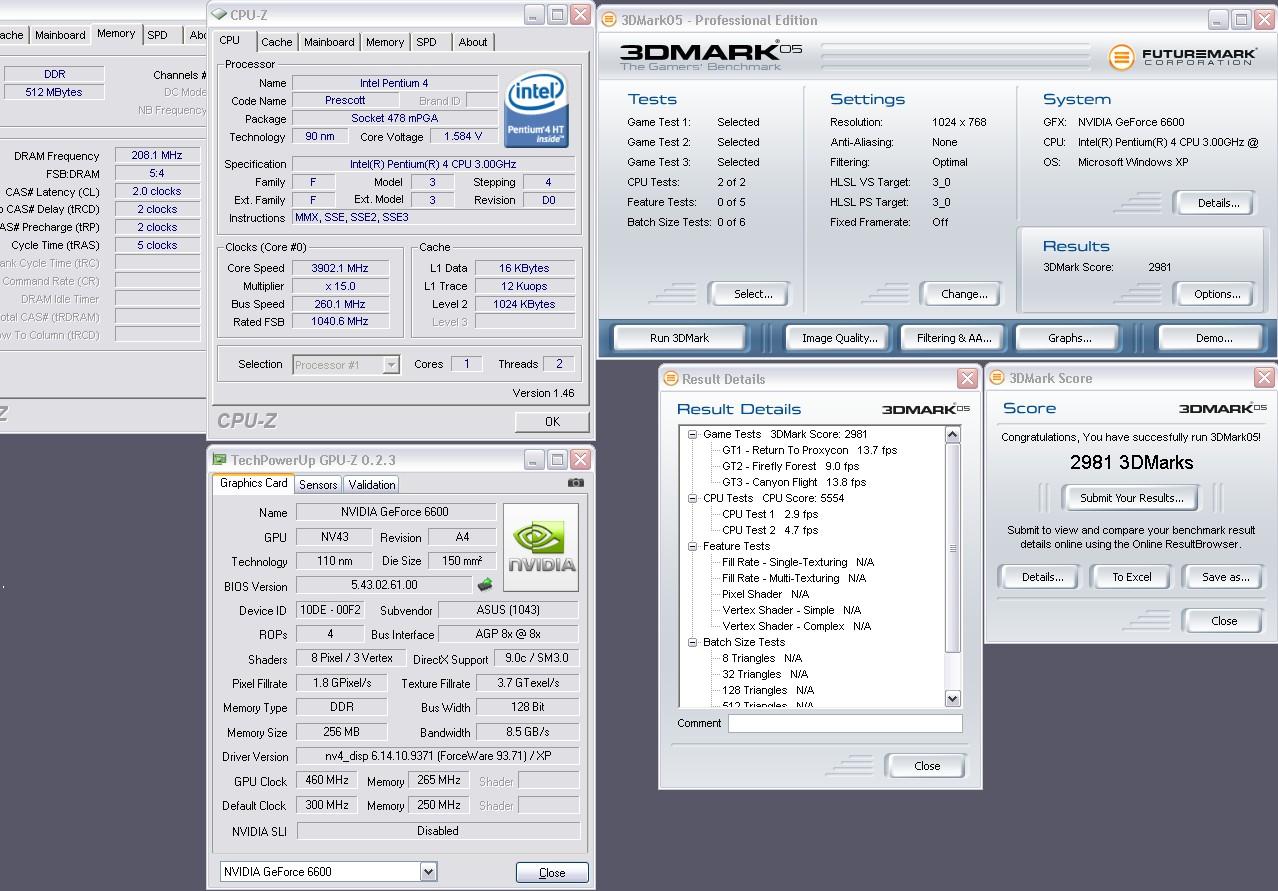
Task: Collapse the CPU Tests tree node
Action: 692,498
